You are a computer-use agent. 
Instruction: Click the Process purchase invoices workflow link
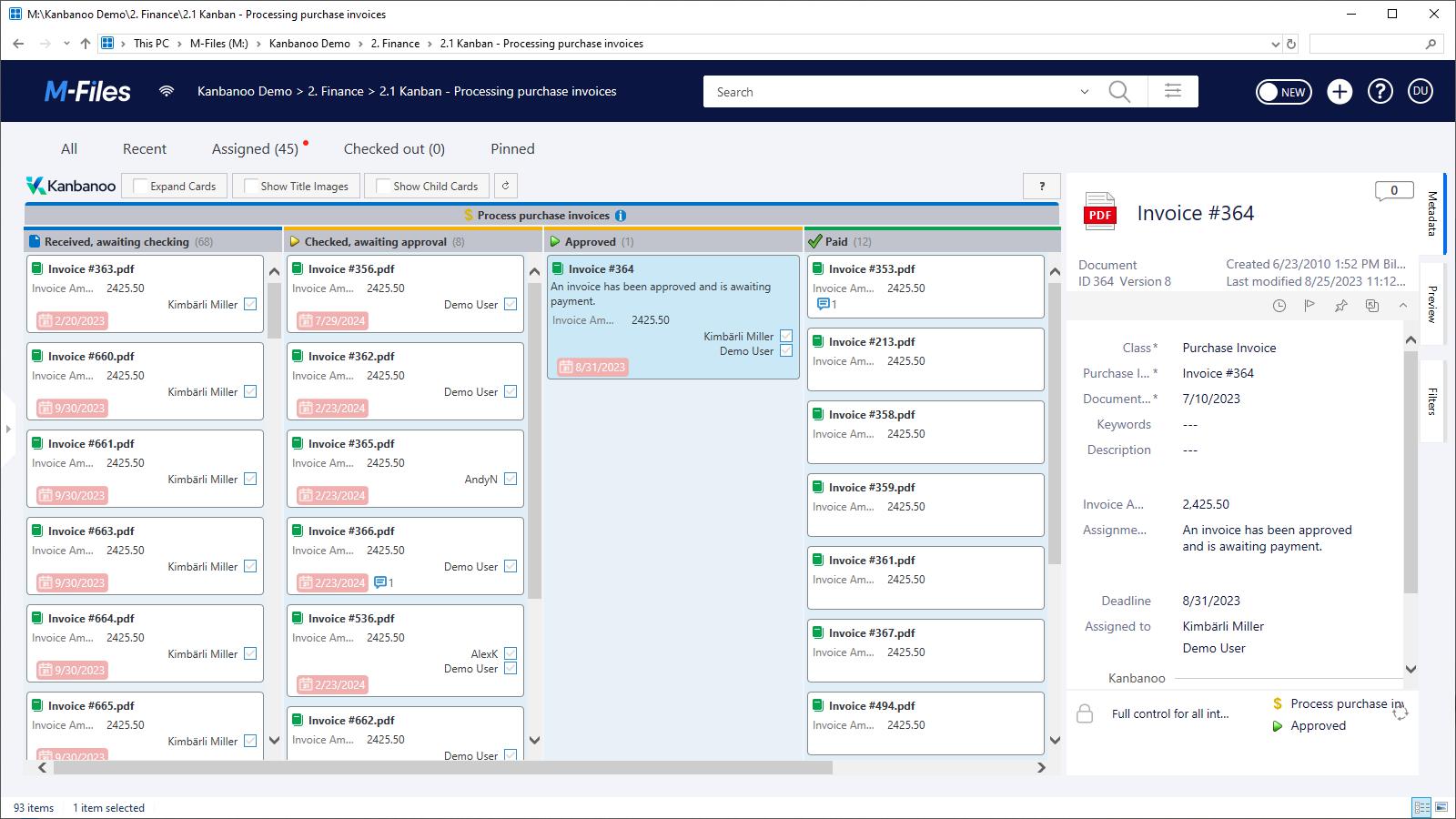point(1347,703)
